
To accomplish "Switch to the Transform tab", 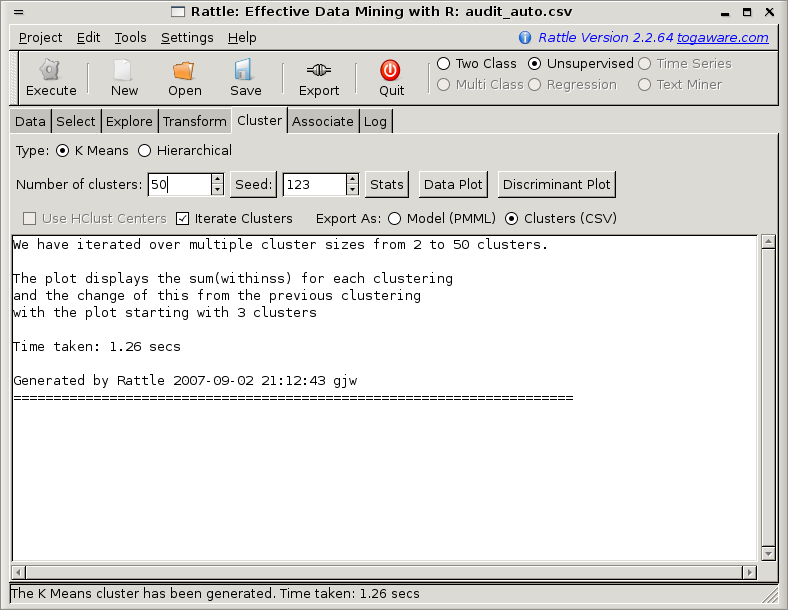I will [x=194, y=122].
